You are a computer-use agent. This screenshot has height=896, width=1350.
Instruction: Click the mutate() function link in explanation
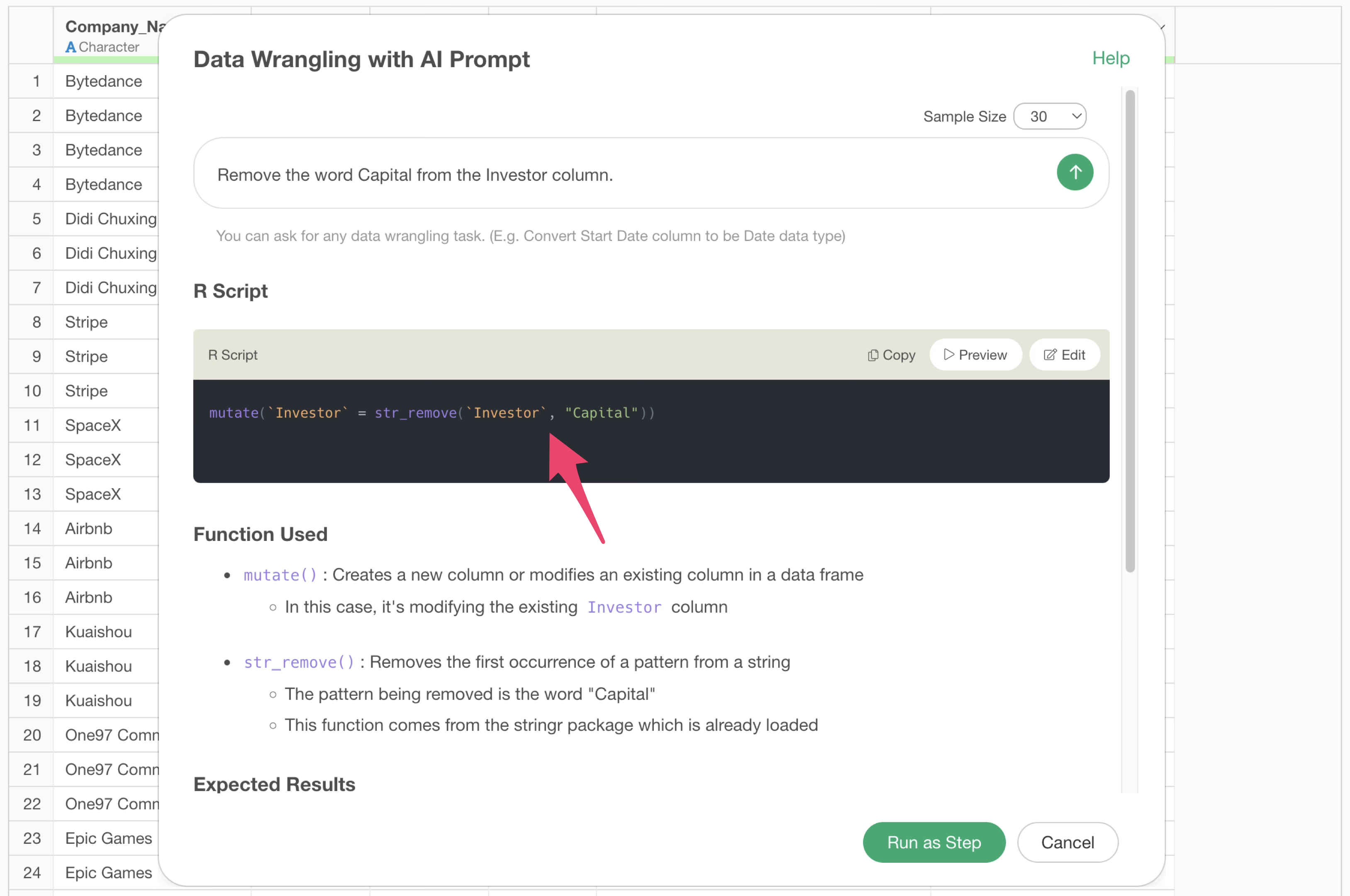(280, 575)
